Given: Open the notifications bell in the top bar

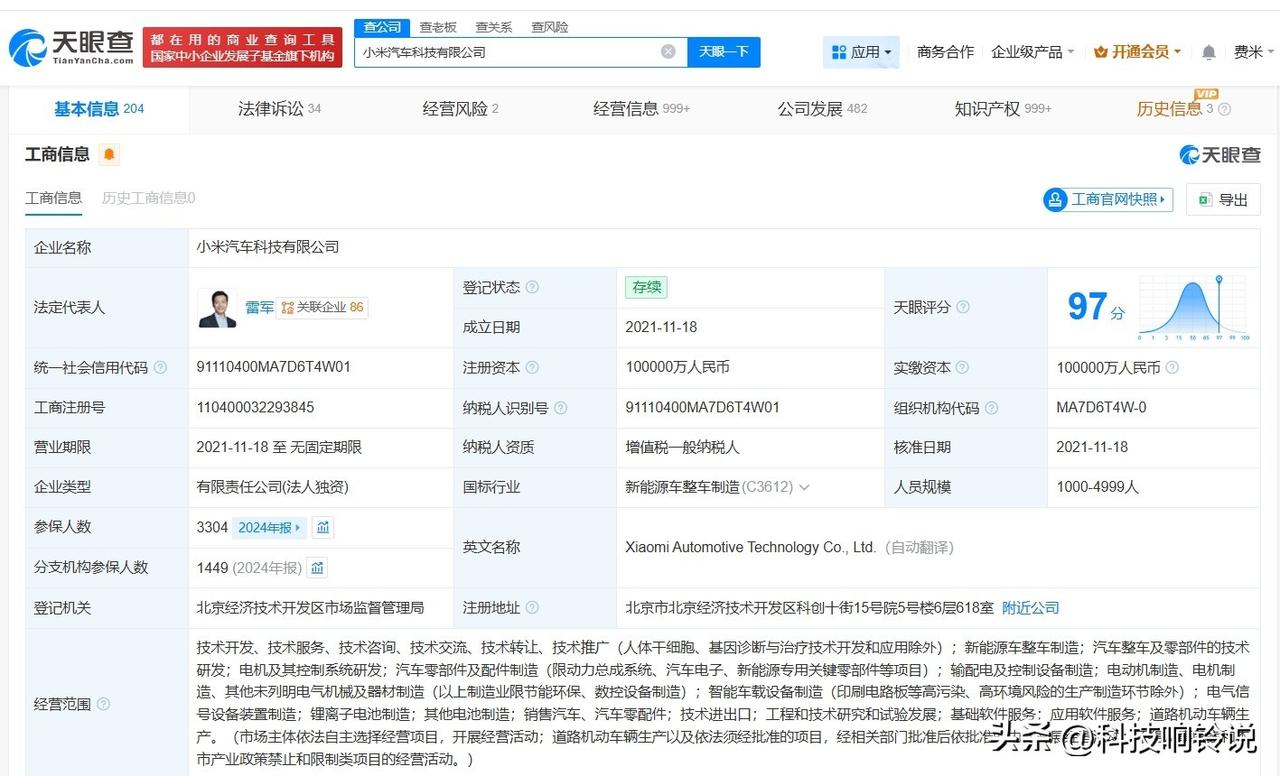Looking at the screenshot, I should pos(1209,52).
